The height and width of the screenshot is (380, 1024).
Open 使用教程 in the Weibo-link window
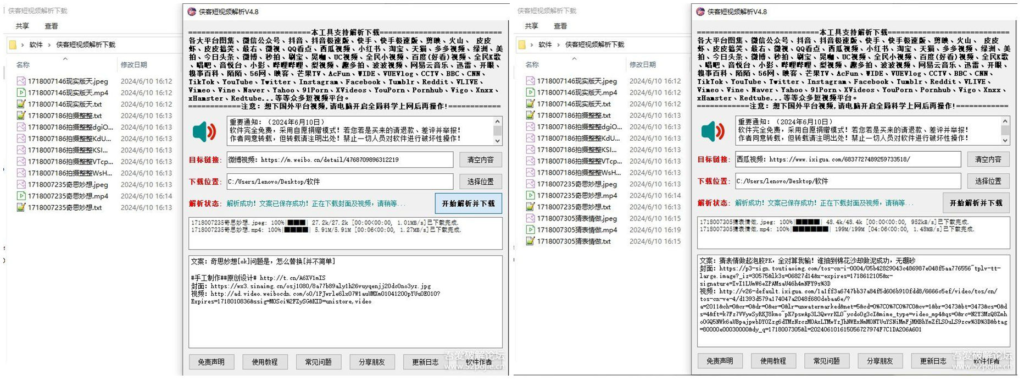tap(264, 361)
